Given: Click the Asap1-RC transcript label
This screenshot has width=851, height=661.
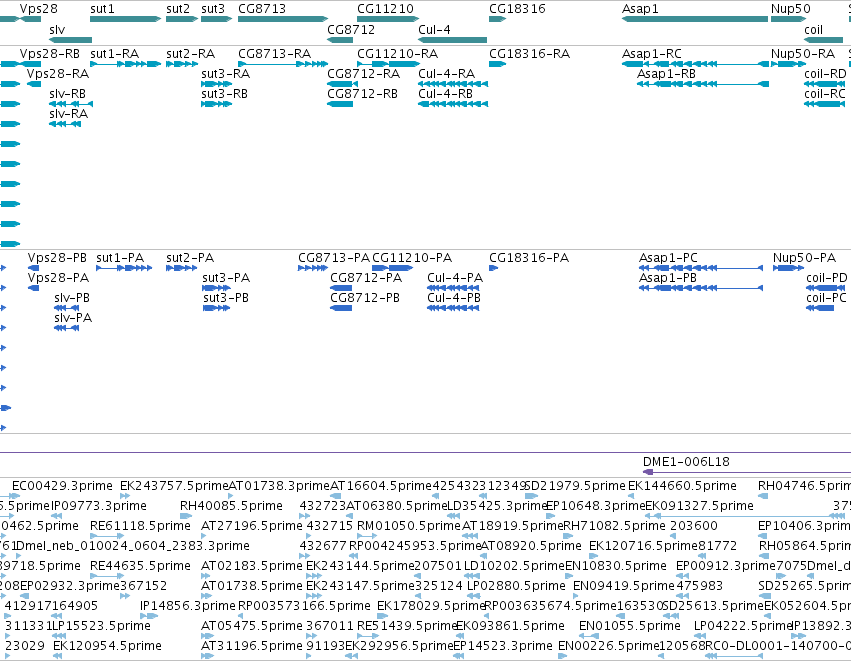Looking at the screenshot, I should pos(652,54).
